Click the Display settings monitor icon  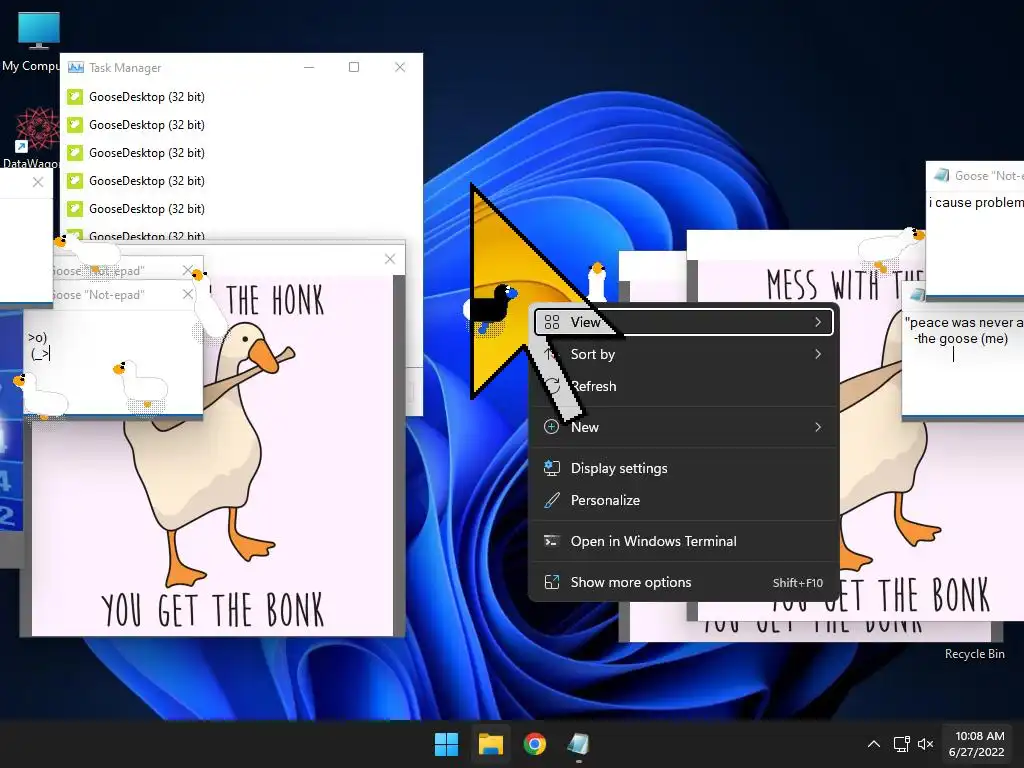552,468
